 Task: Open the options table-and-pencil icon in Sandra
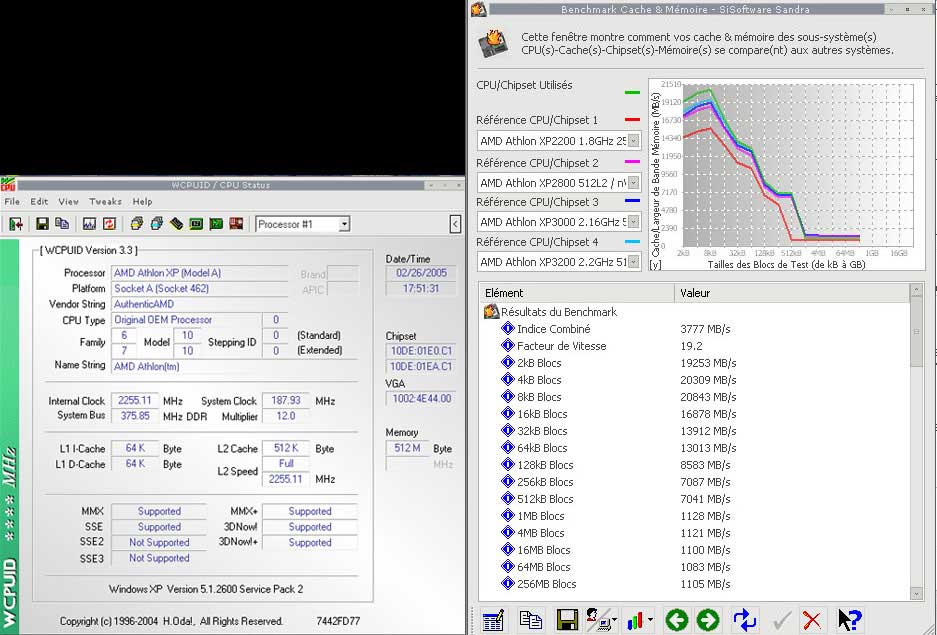click(493, 620)
